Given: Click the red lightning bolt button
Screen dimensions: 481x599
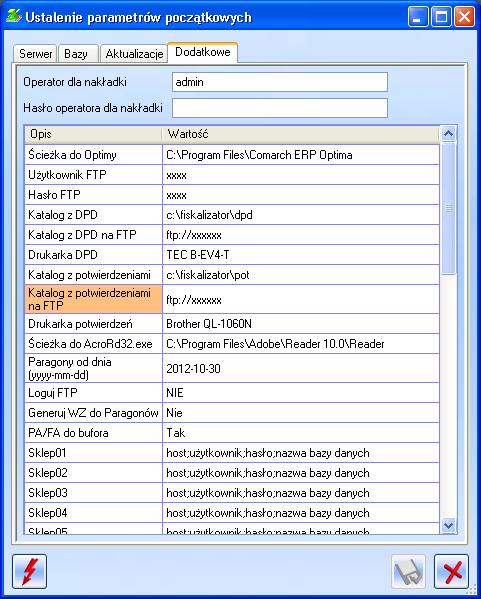Looking at the screenshot, I should (29, 572).
